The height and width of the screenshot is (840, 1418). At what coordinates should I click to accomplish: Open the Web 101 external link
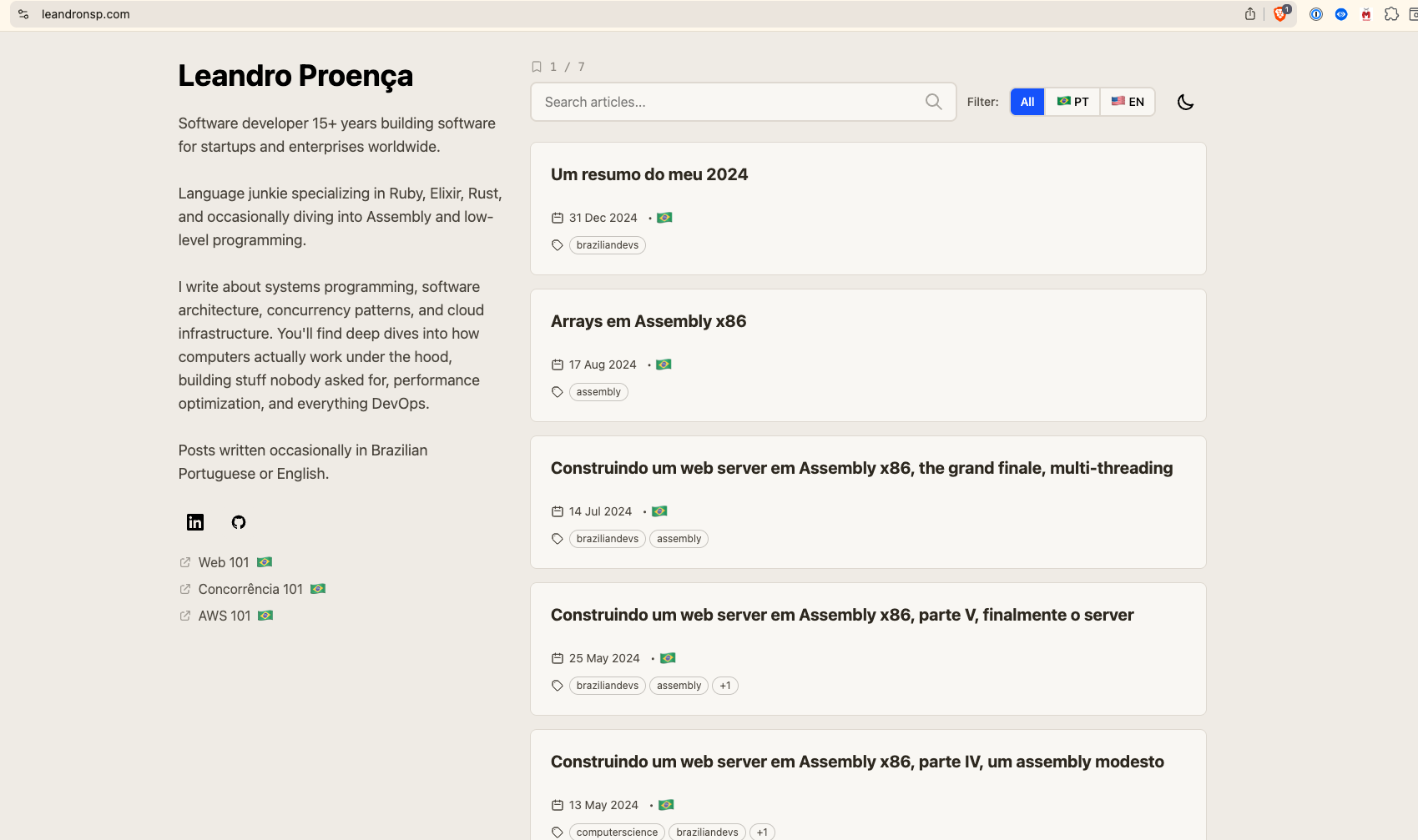(x=224, y=562)
